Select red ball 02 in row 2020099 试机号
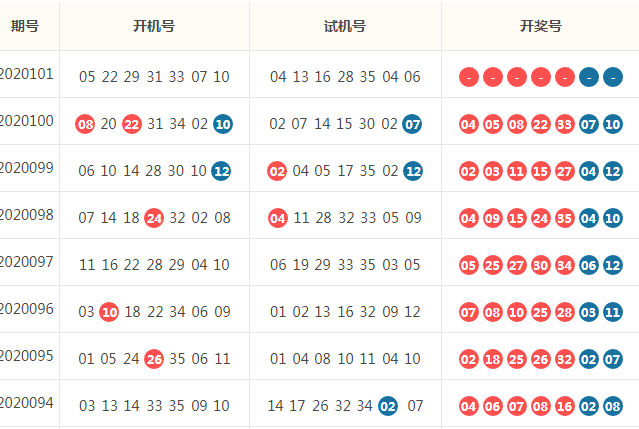The height and width of the screenshot is (429, 639). tap(277, 171)
